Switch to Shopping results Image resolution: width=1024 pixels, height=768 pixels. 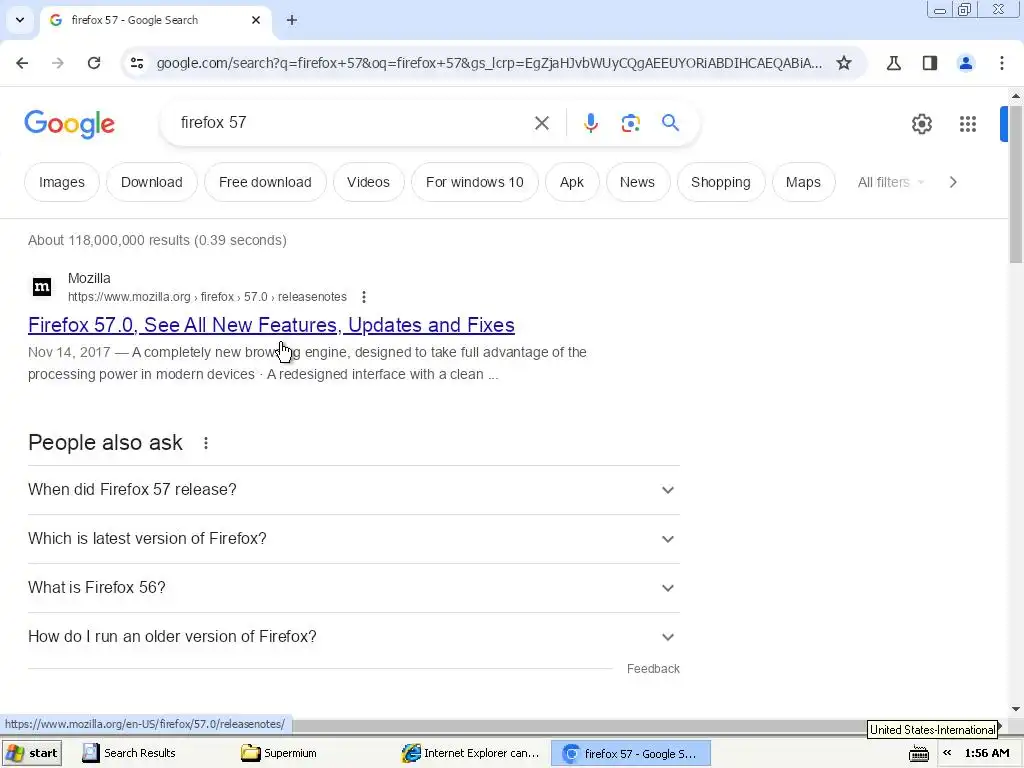(721, 182)
